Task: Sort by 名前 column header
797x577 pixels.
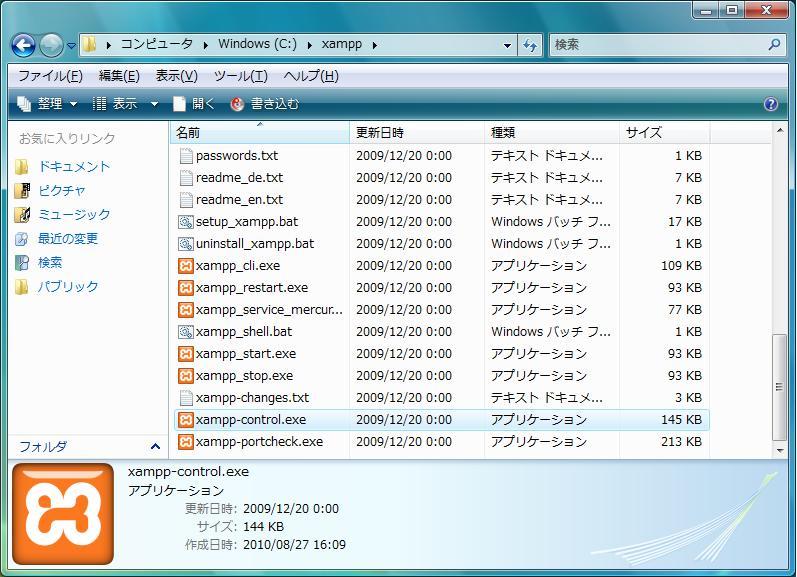Action: point(260,133)
